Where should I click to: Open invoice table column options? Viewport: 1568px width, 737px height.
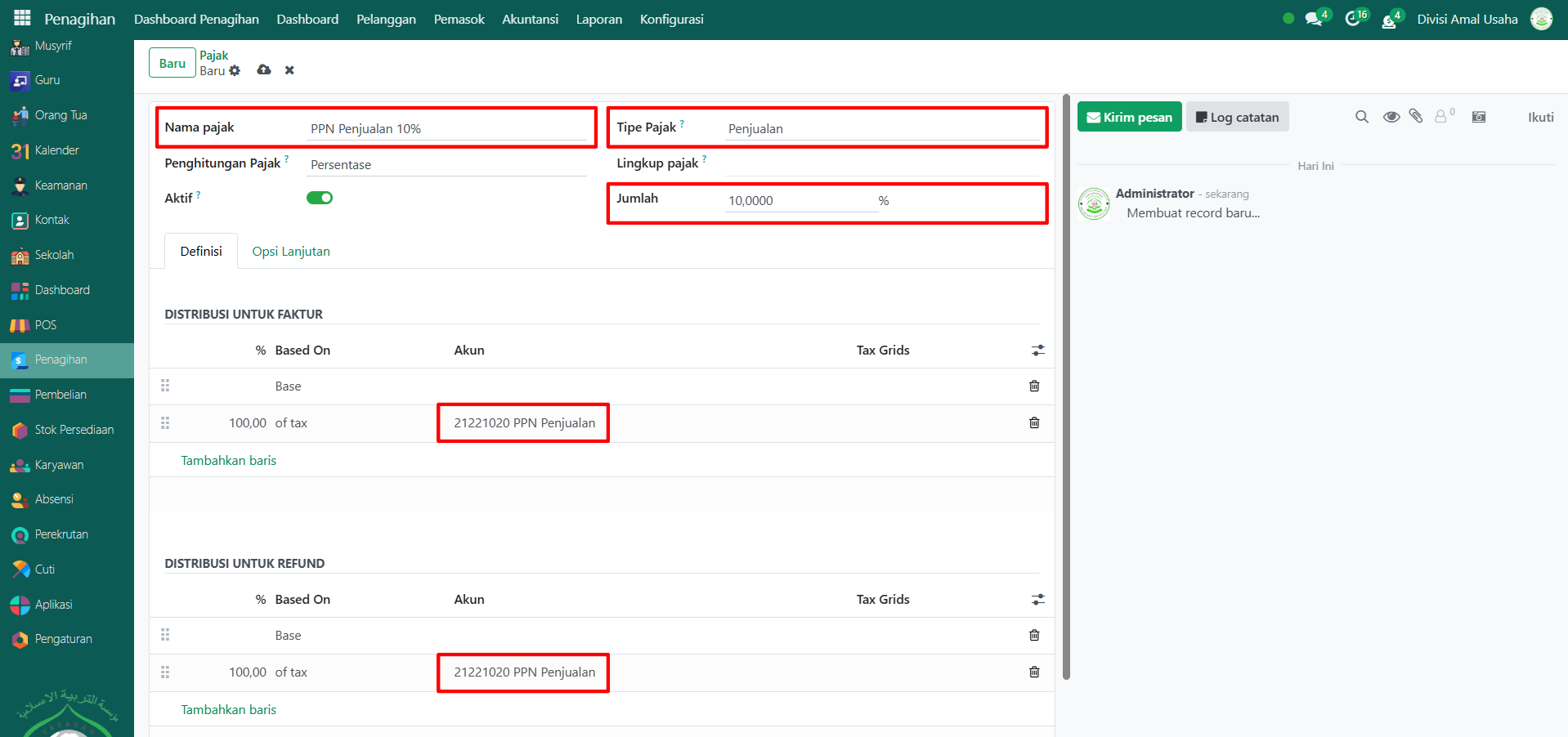(x=1037, y=351)
